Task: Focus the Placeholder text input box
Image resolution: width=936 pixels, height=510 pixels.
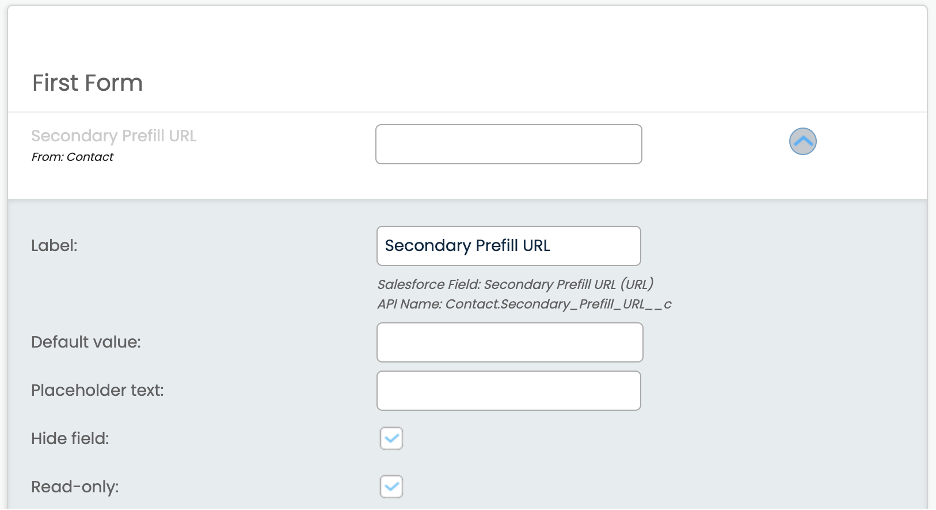Action: (x=508, y=391)
